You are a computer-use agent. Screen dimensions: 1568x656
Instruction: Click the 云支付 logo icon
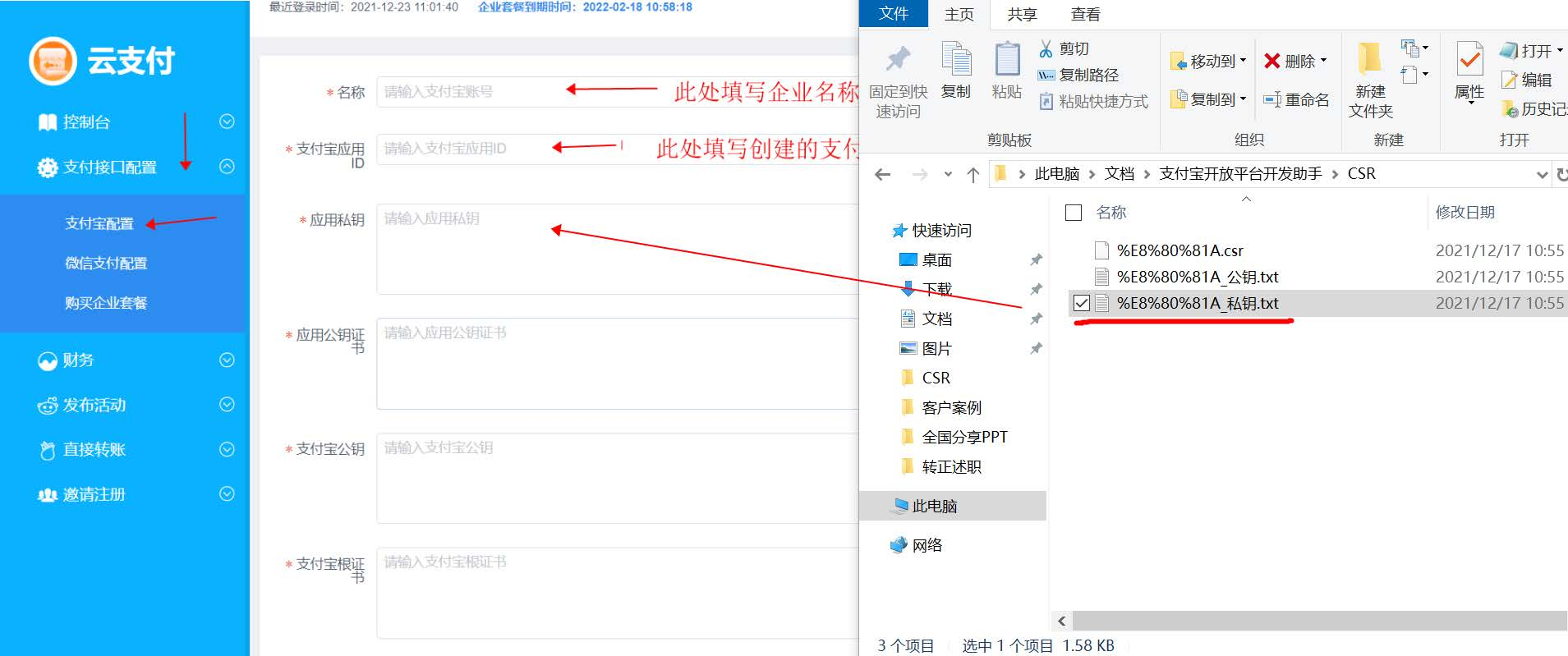pos(53,61)
